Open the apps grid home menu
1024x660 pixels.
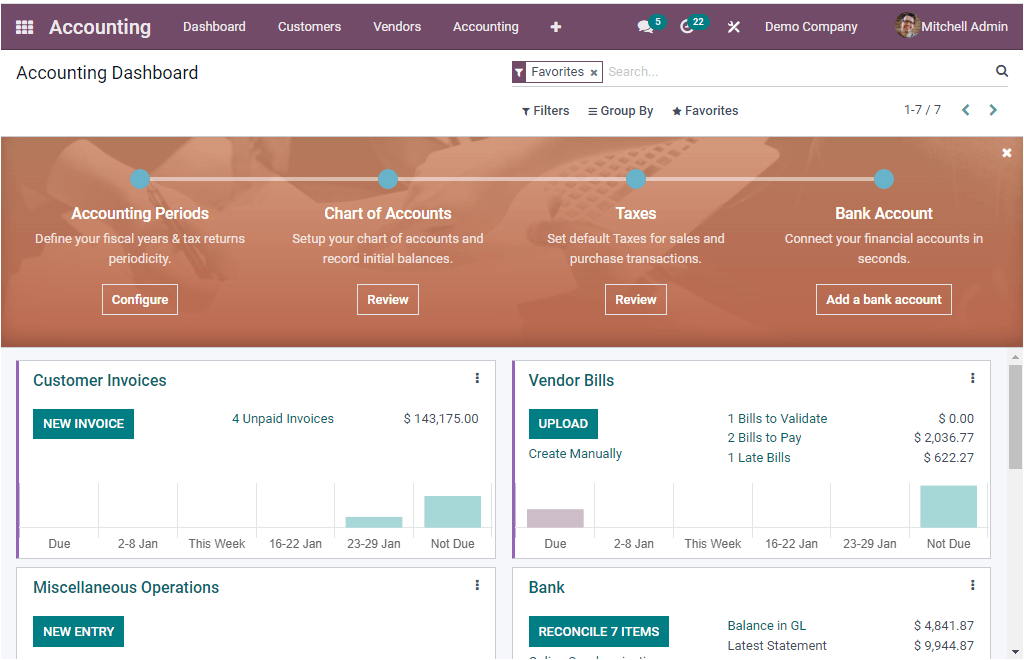point(24,27)
